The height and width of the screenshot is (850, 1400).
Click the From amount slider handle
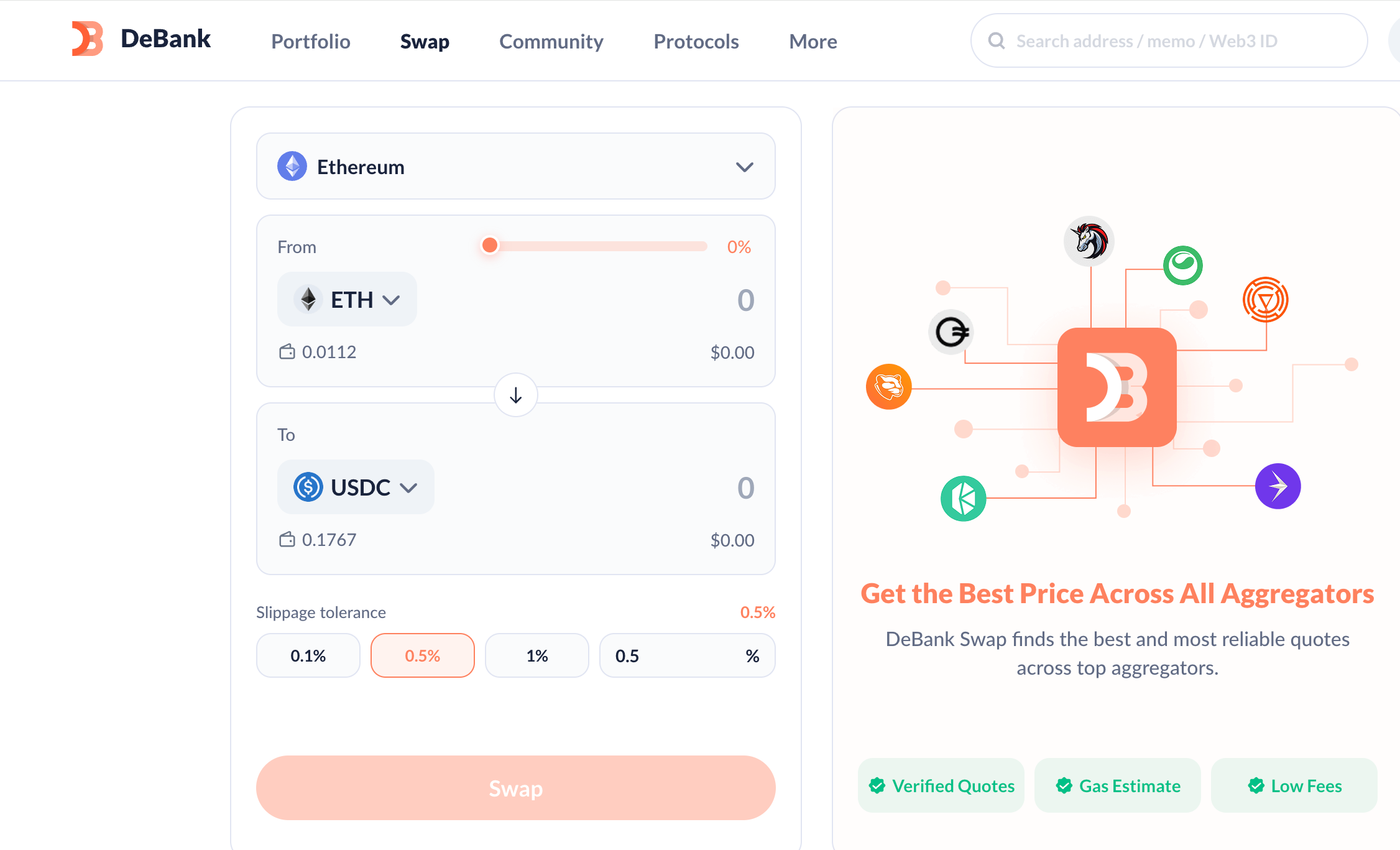pos(490,245)
